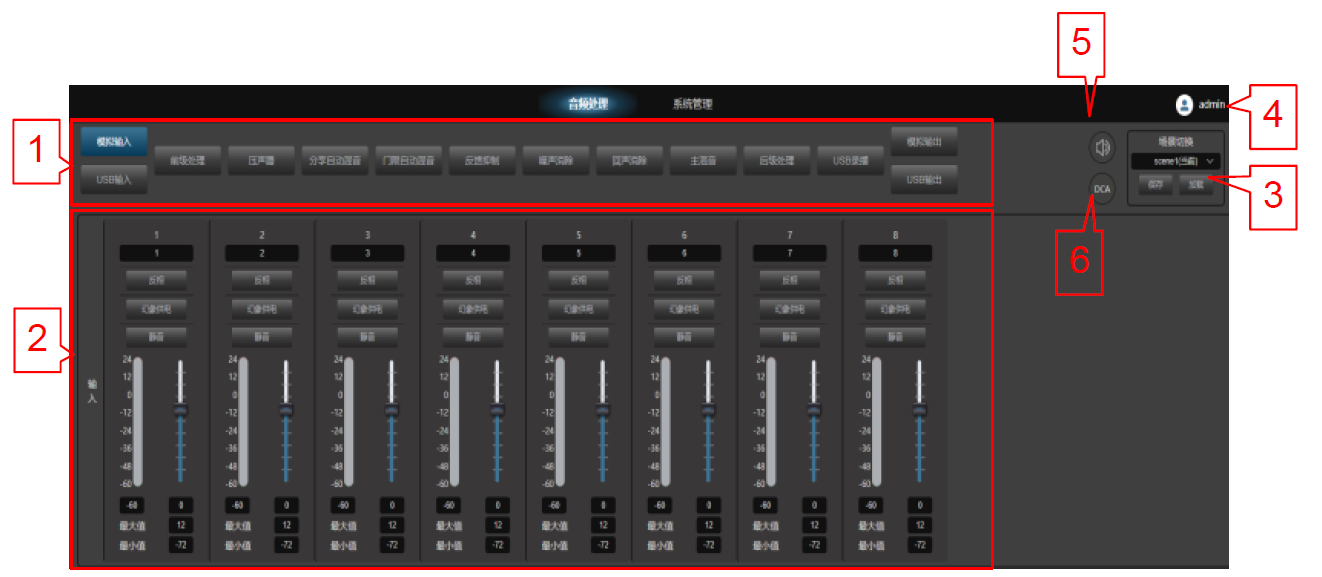The image size is (1322, 577).
Task: Switch to the 系统管理 tab
Action: pyautogui.click(x=692, y=104)
